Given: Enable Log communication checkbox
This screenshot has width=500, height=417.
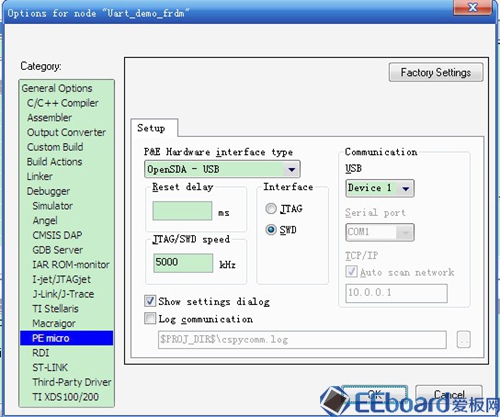Looking at the screenshot, I should coord(150,318).
